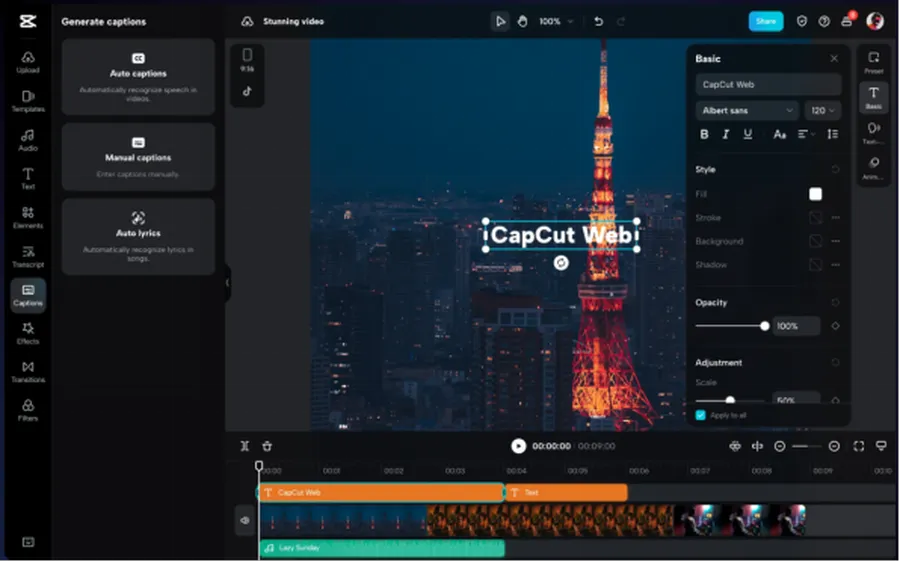Open the Effects sidebar section
The image size is (900, 562).
click(x=28, y=334)
